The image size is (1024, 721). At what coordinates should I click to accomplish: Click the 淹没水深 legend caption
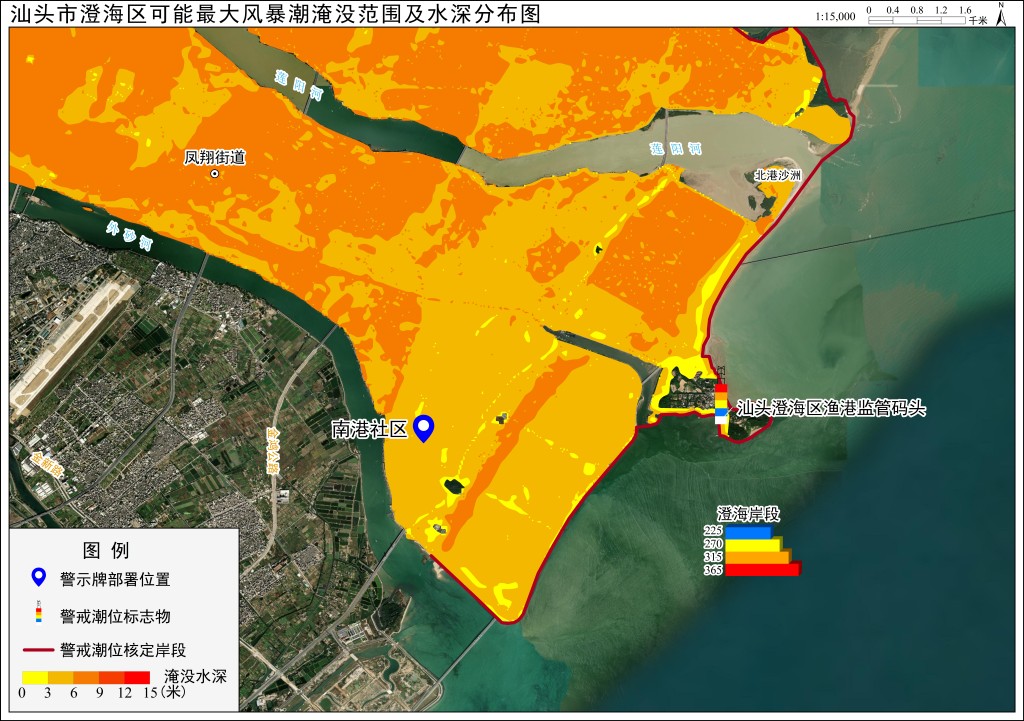(x=195, y=676)
